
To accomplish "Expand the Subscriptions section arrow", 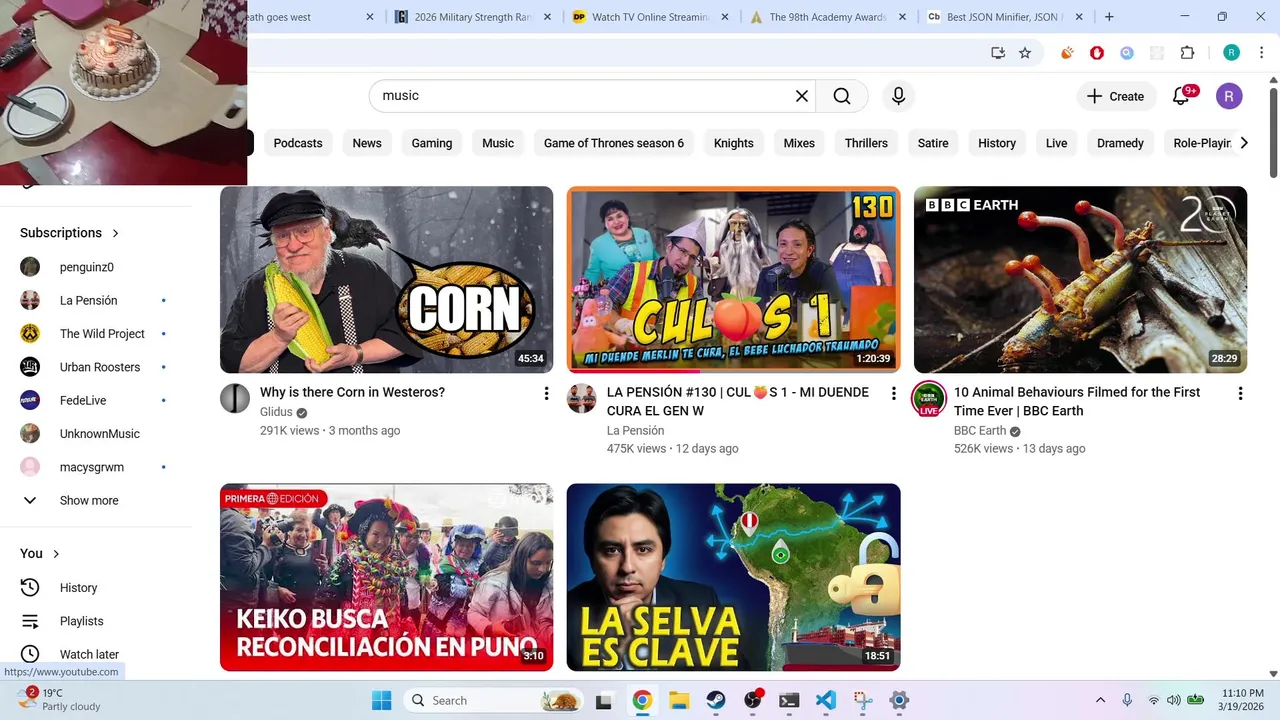I will click(115, 233).
